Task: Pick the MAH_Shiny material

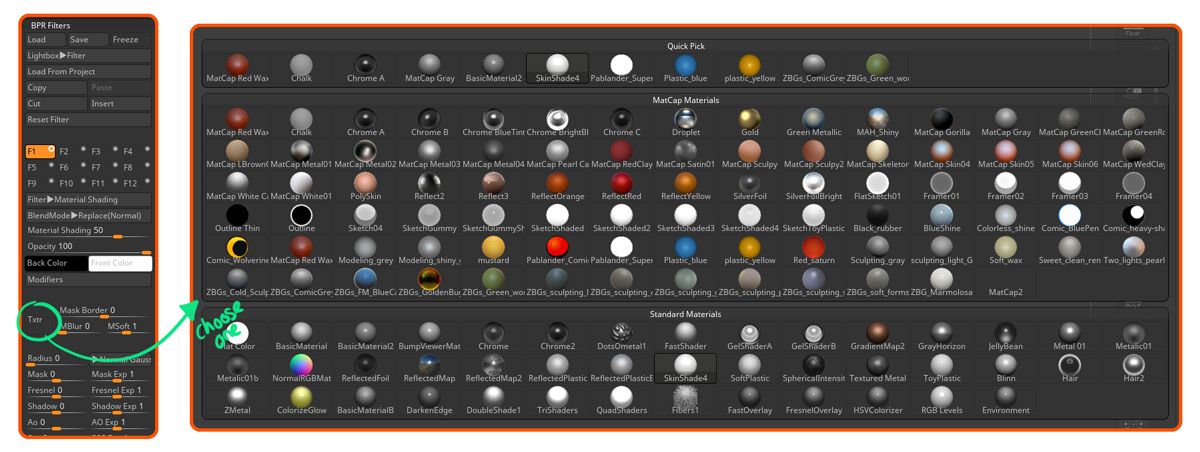Action: click(877, 122)
